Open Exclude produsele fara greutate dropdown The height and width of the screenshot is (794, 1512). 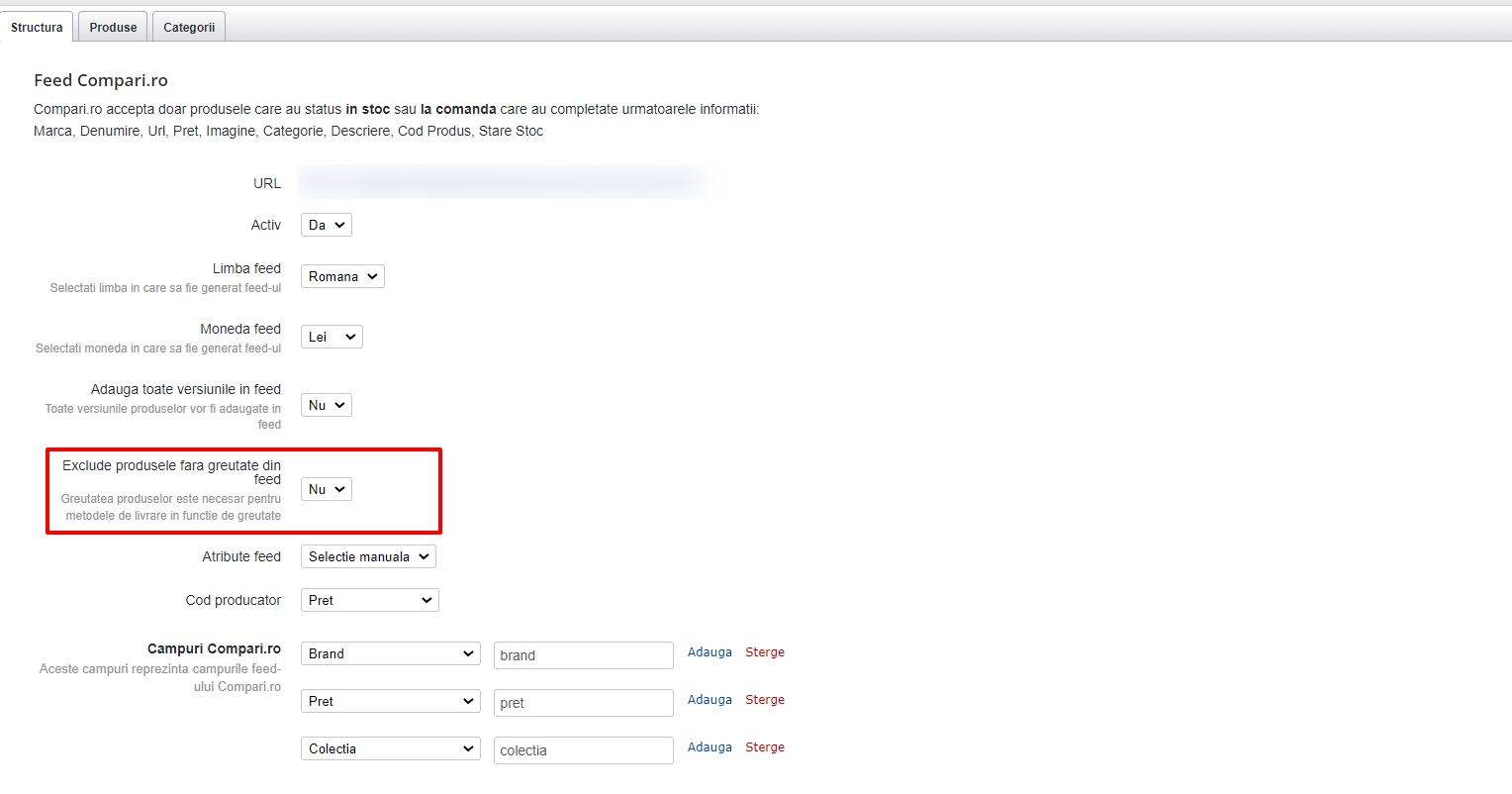[327, 489]
